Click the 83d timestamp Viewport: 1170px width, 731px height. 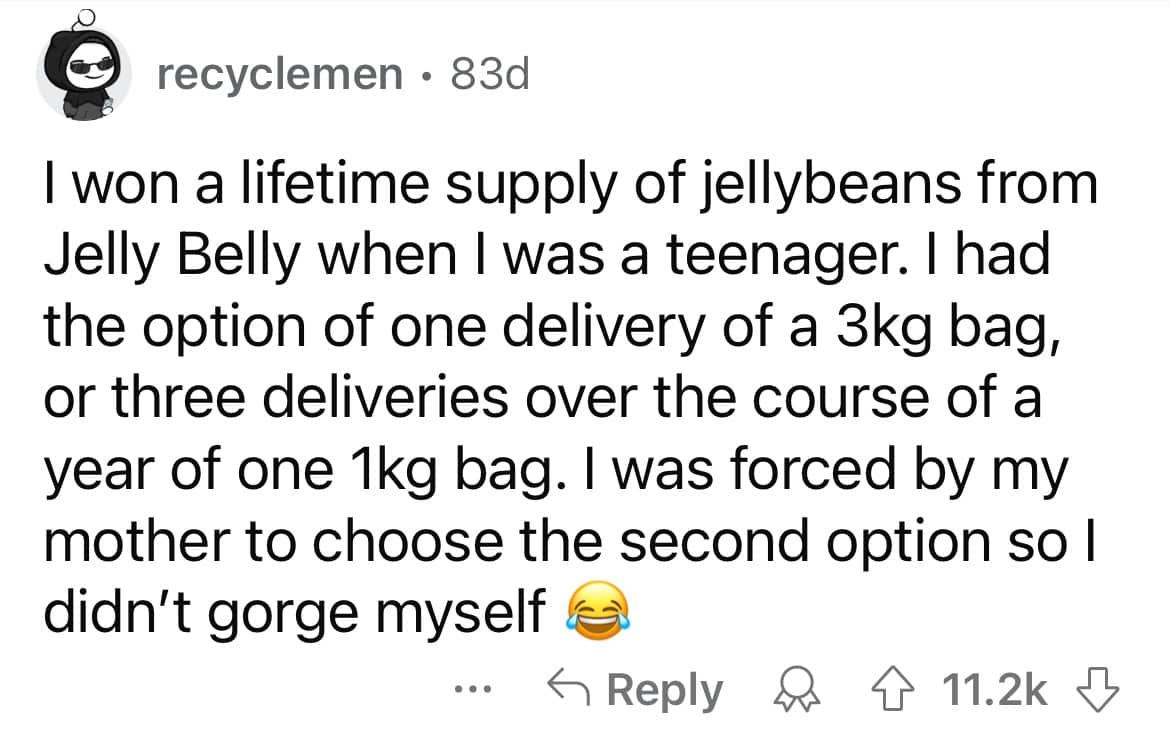489,75
